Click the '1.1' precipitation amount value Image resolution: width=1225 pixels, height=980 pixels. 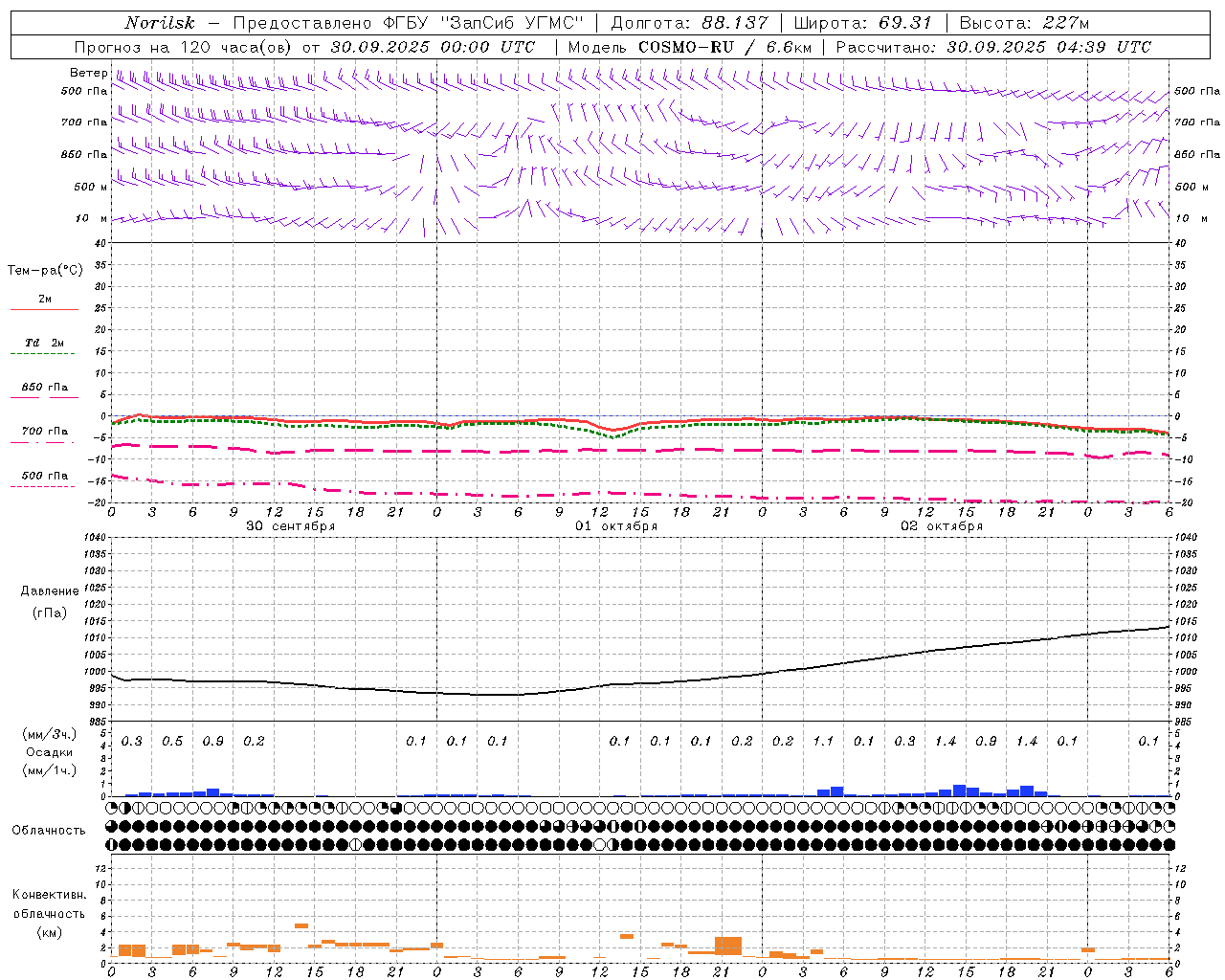click(x=823, y=741)
